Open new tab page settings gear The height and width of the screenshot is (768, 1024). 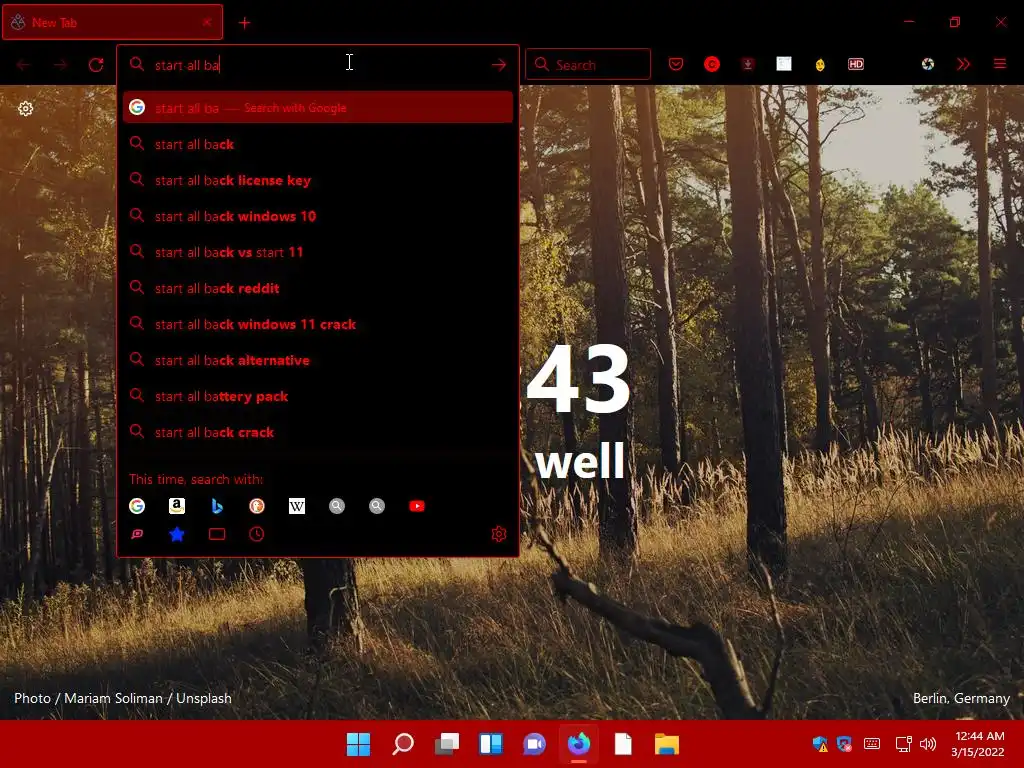pyautogui.click(x=25, y=108)
